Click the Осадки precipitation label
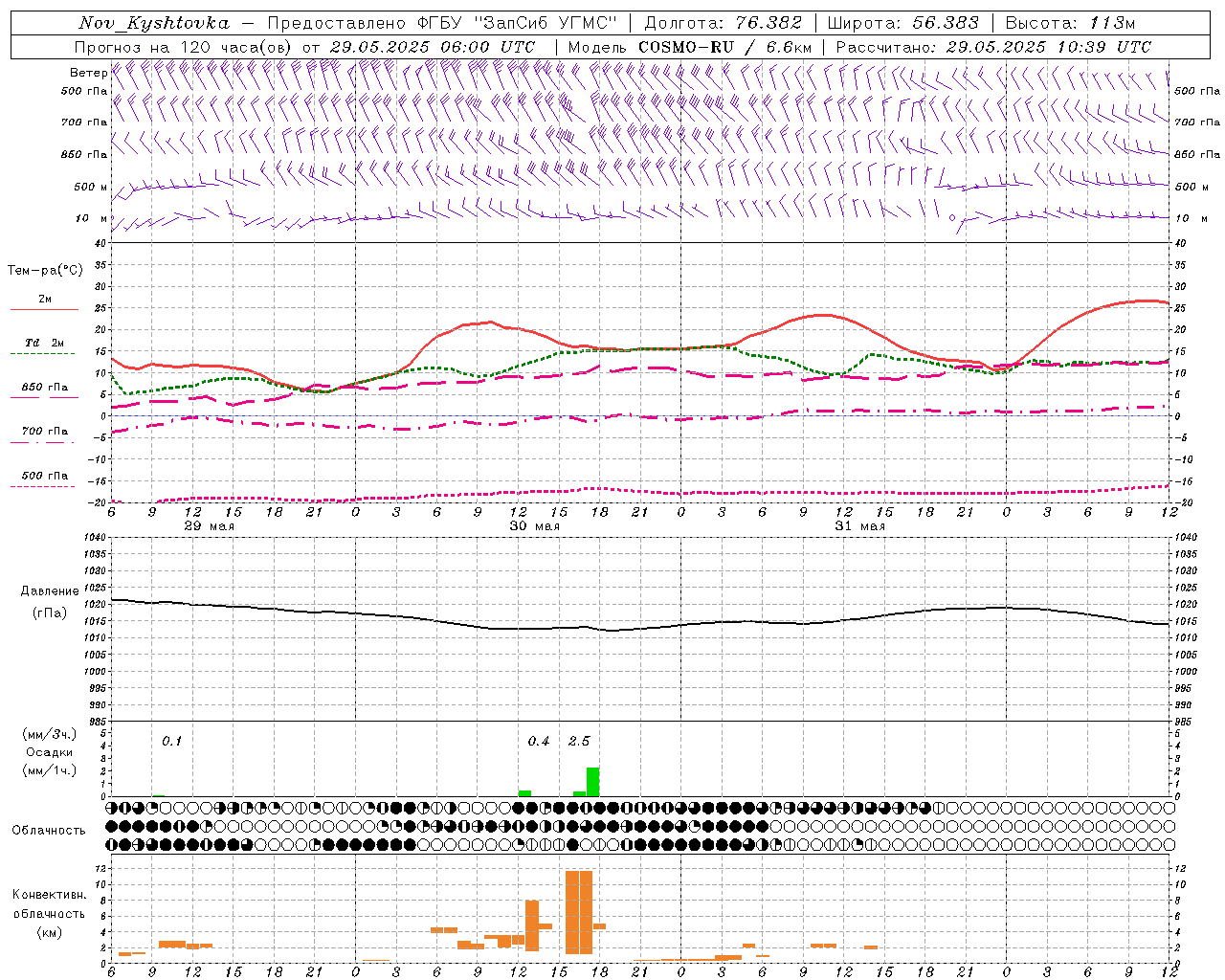The height and width of the screenshot is (980, 1225). [x=49, y=752]
